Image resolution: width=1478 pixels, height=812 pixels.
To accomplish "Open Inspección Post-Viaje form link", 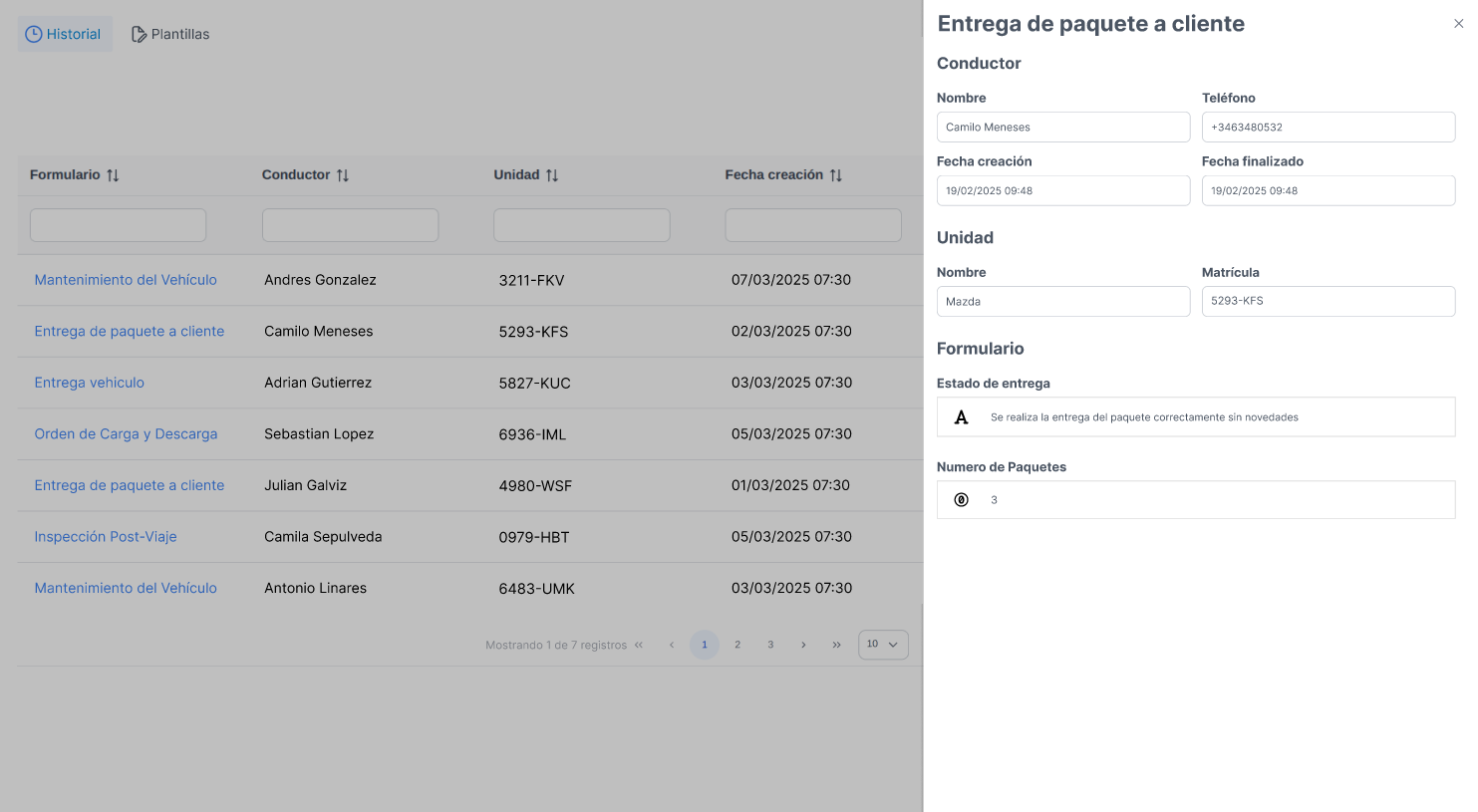I will tap(106, 537).
